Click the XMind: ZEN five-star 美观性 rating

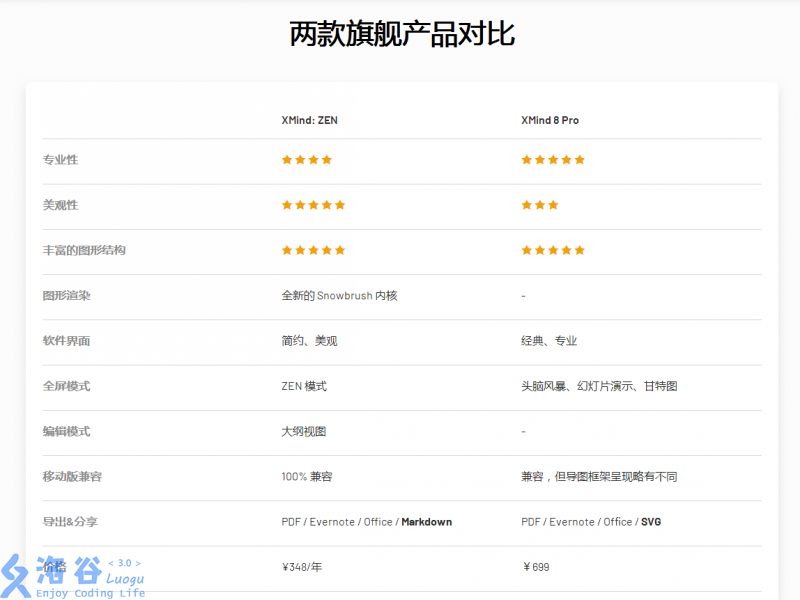tap(313, 205)
